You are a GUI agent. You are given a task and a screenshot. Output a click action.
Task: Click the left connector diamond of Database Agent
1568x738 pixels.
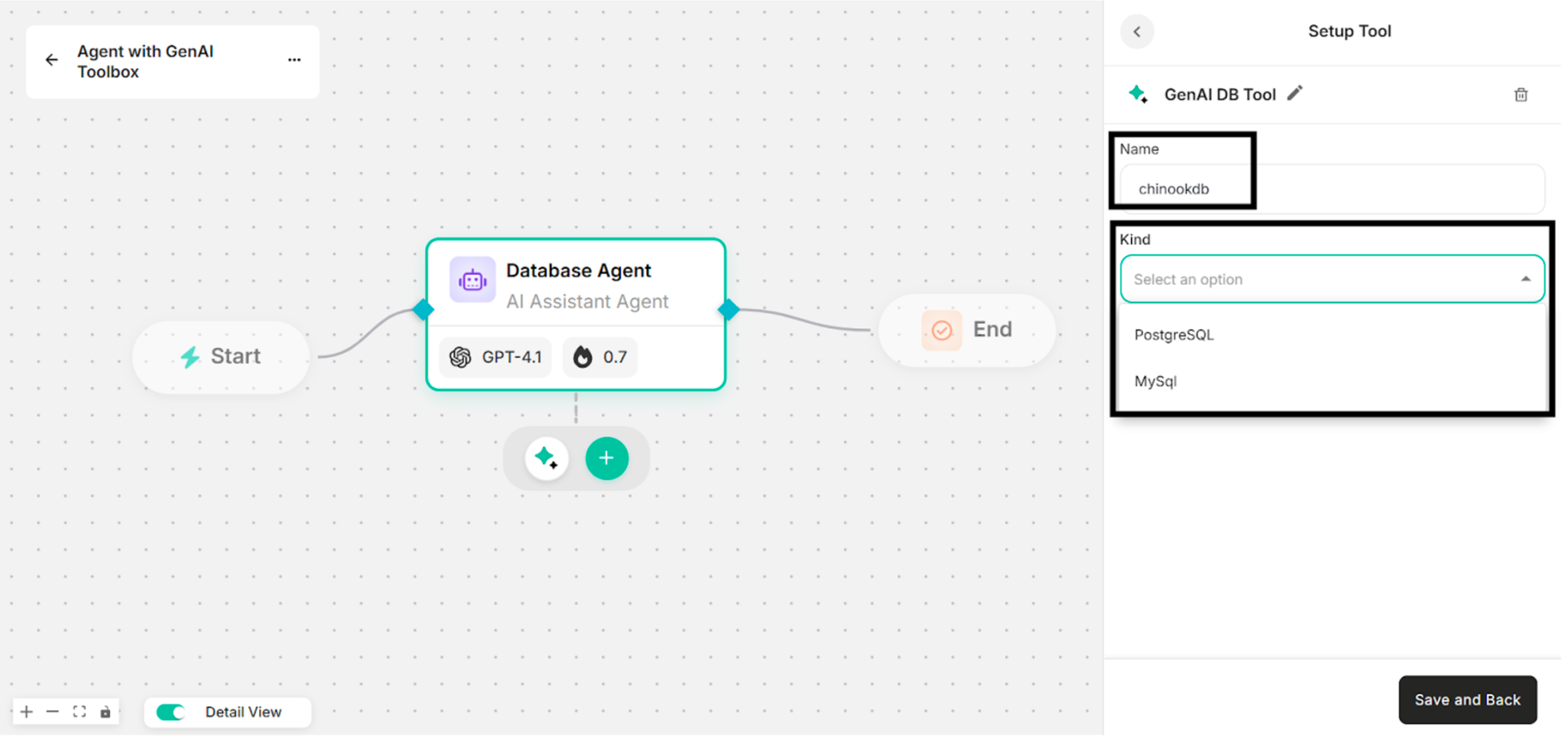[423, 310]
